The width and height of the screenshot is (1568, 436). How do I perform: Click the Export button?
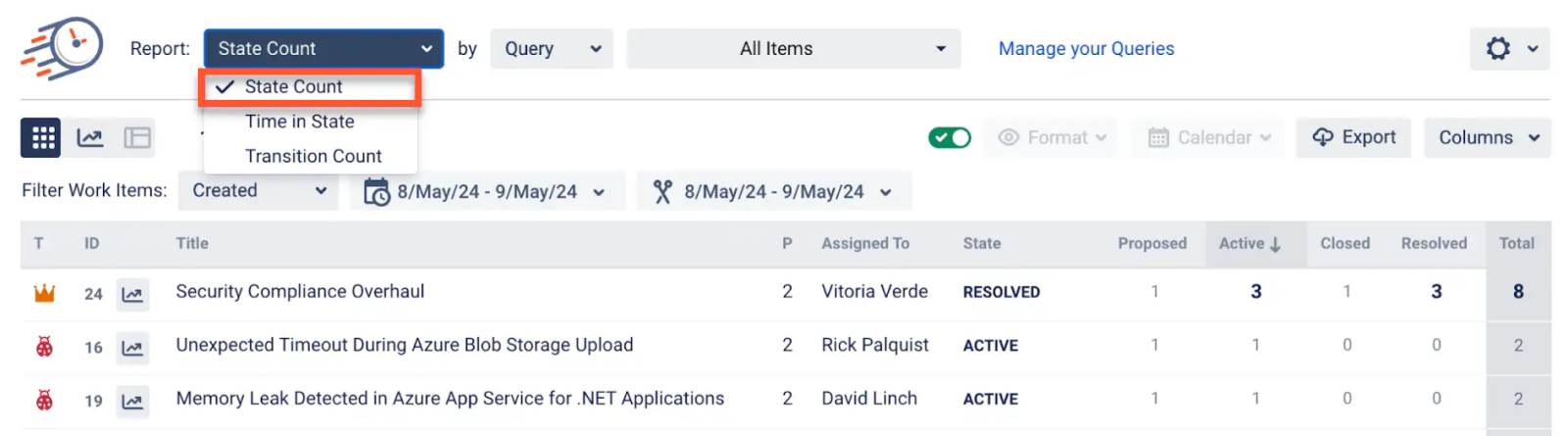tap(1353, 138)
